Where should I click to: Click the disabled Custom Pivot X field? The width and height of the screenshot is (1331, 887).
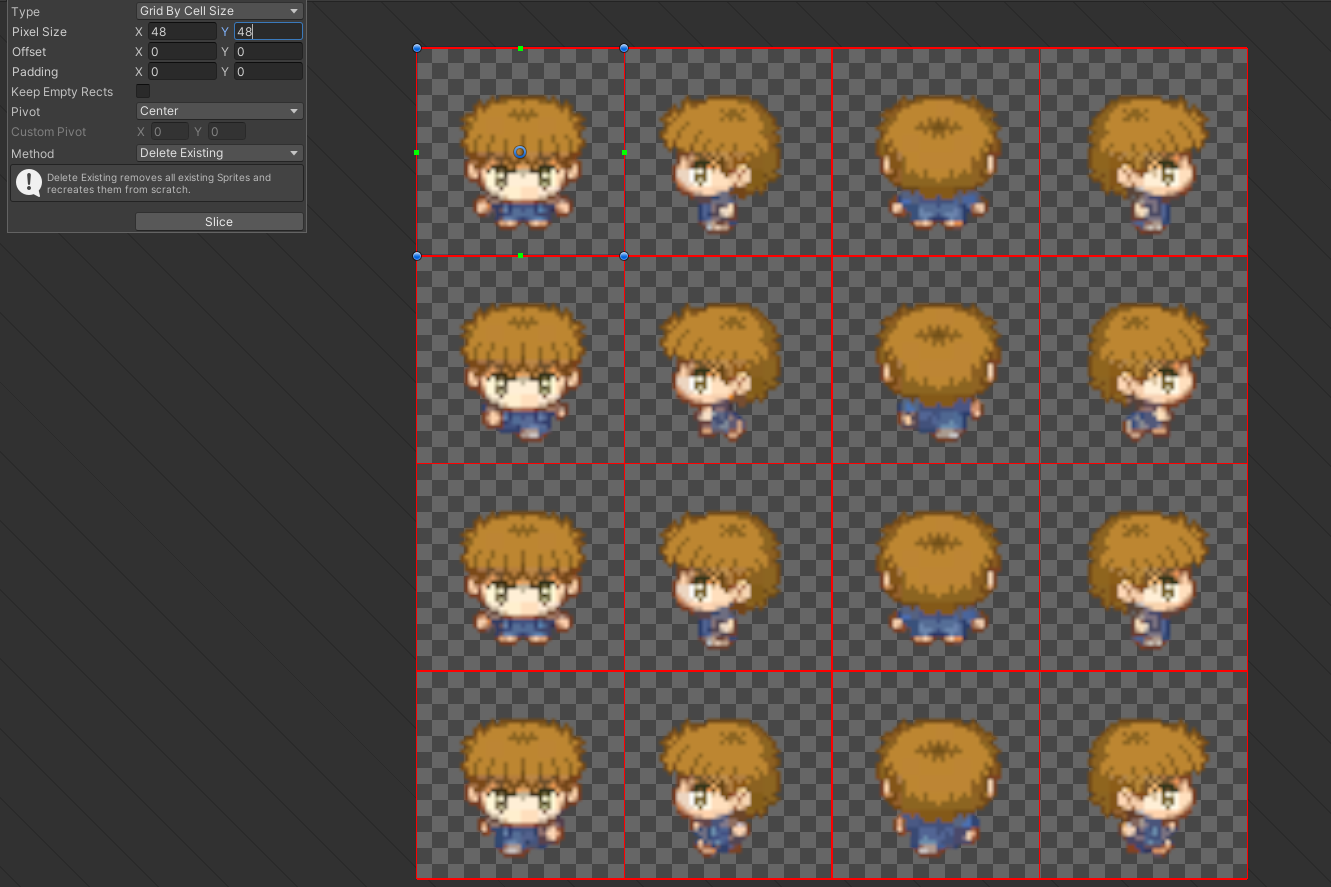tap(169, 132)
